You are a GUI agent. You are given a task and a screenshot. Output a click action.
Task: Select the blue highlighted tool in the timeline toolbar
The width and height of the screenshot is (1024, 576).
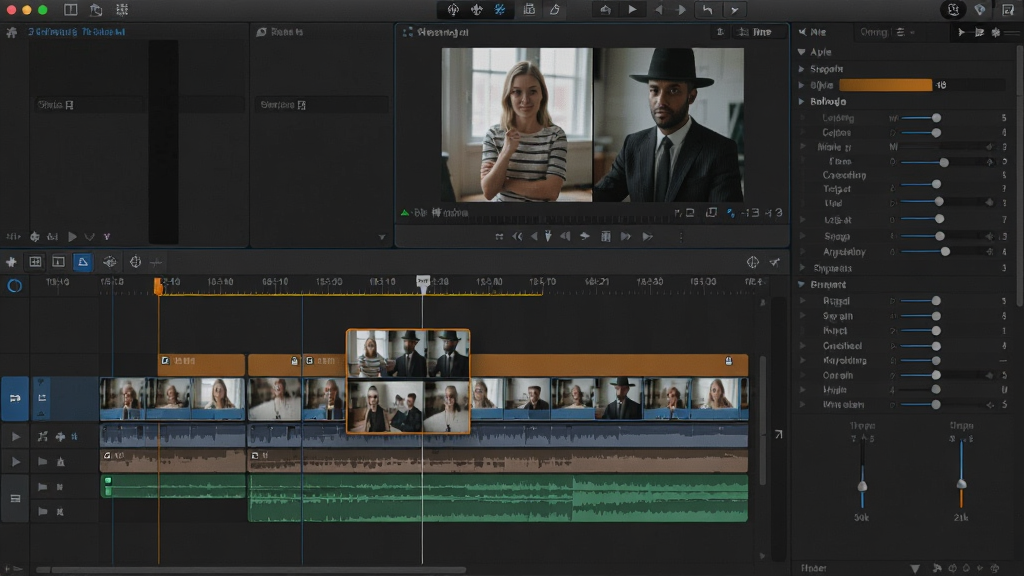(83, 262)
